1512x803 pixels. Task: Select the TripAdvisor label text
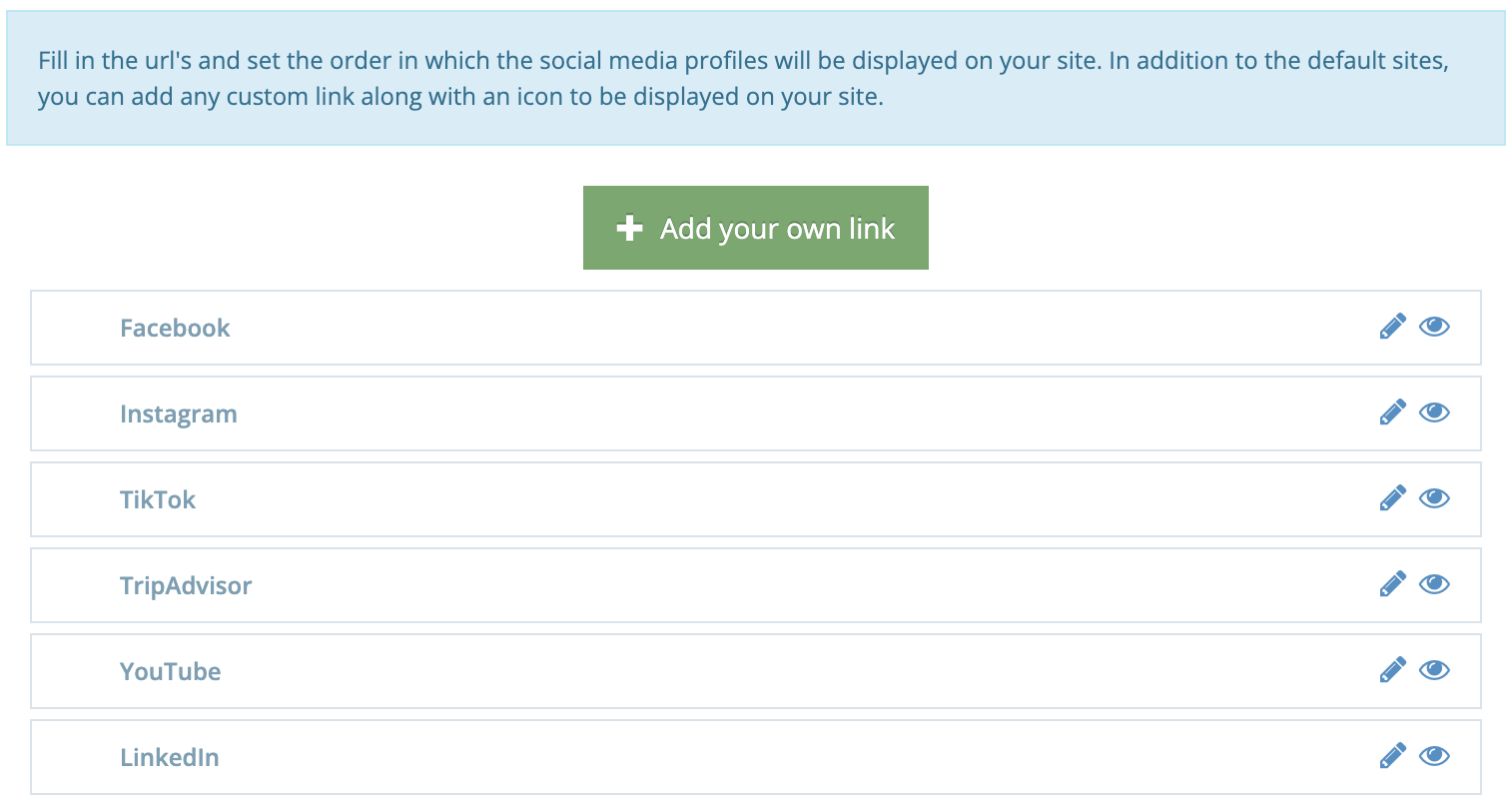pos(186,585)
